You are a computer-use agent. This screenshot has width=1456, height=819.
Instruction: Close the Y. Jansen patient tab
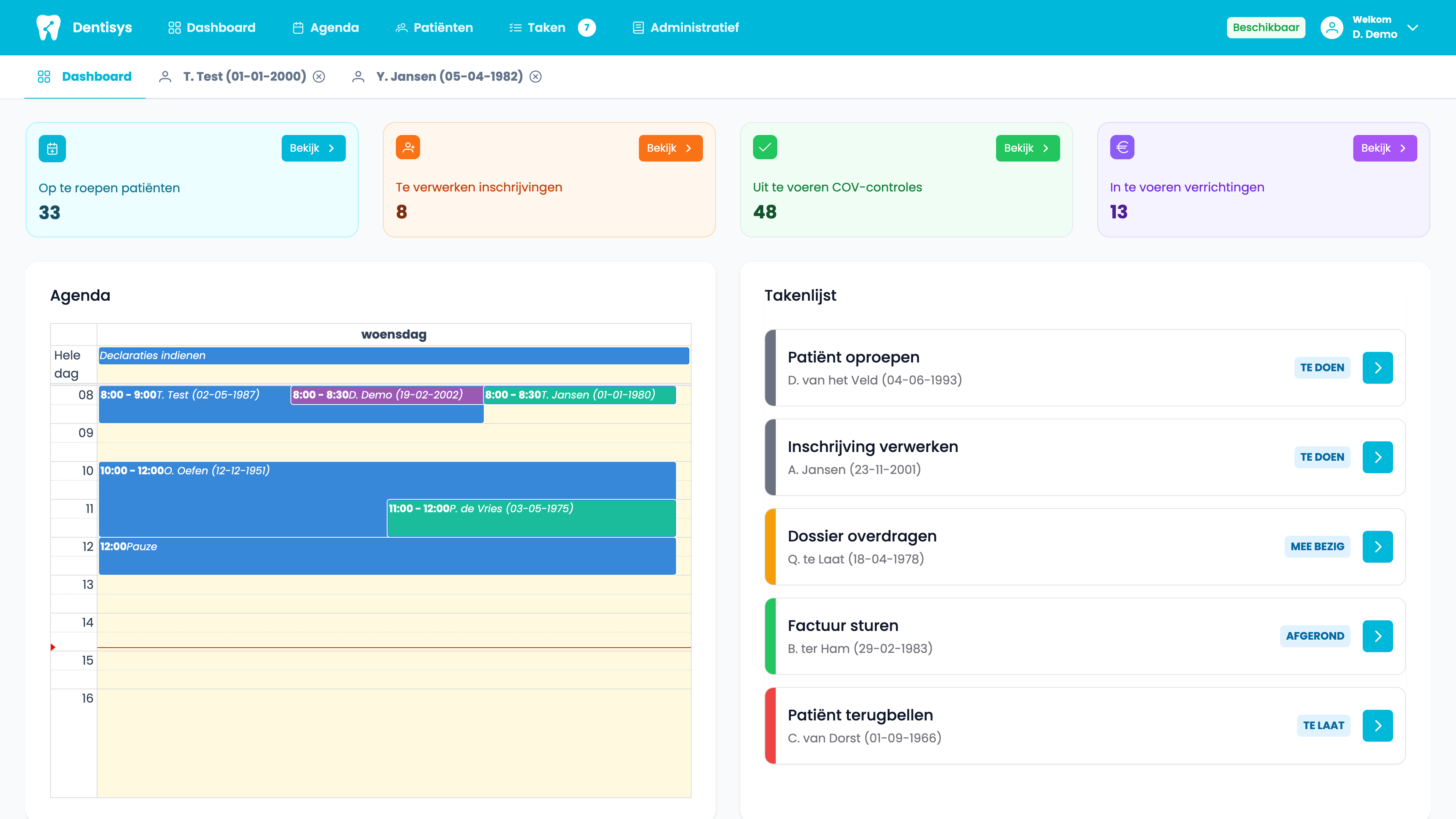(535, 76)
